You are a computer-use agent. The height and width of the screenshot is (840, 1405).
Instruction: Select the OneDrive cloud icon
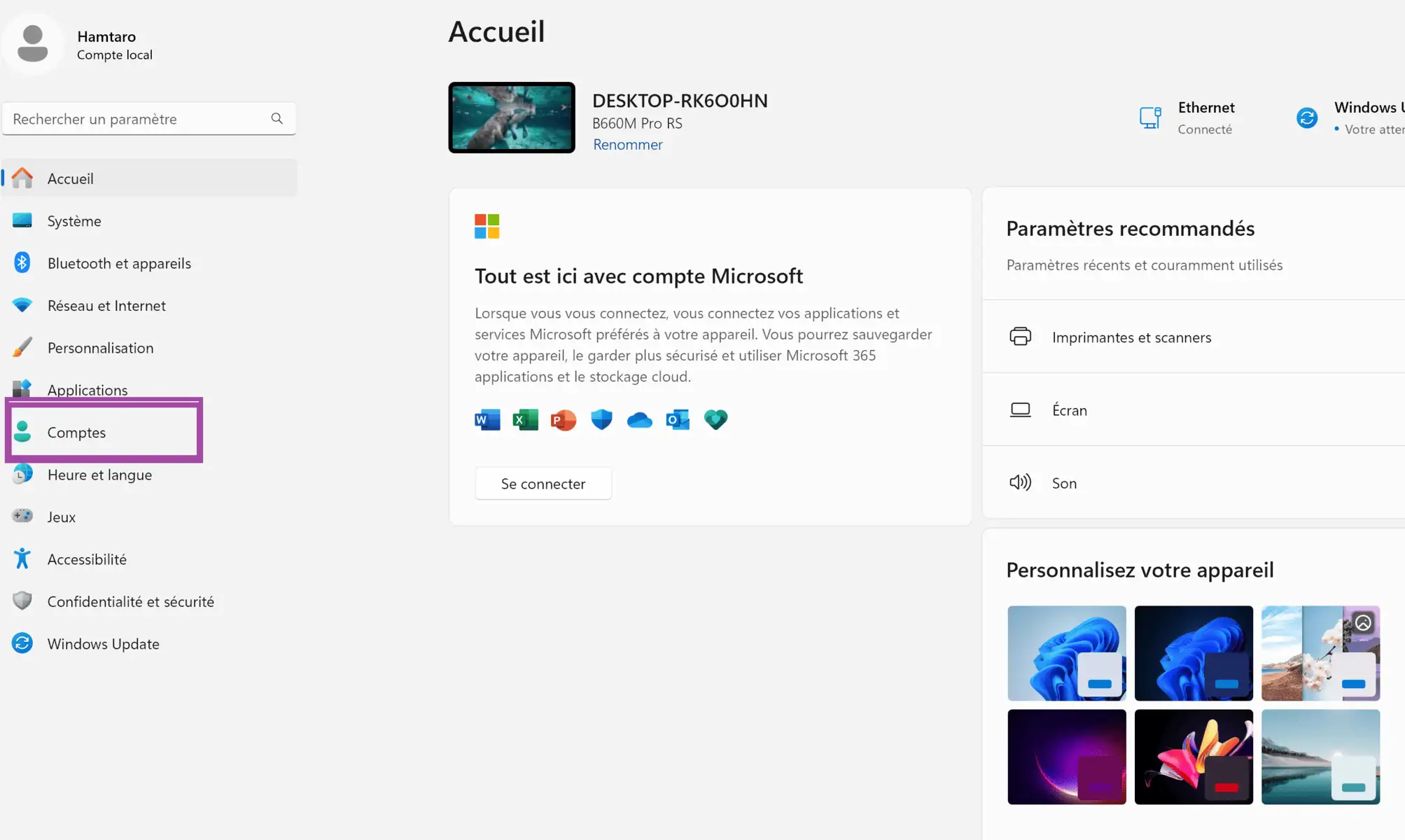click(639, 419)
